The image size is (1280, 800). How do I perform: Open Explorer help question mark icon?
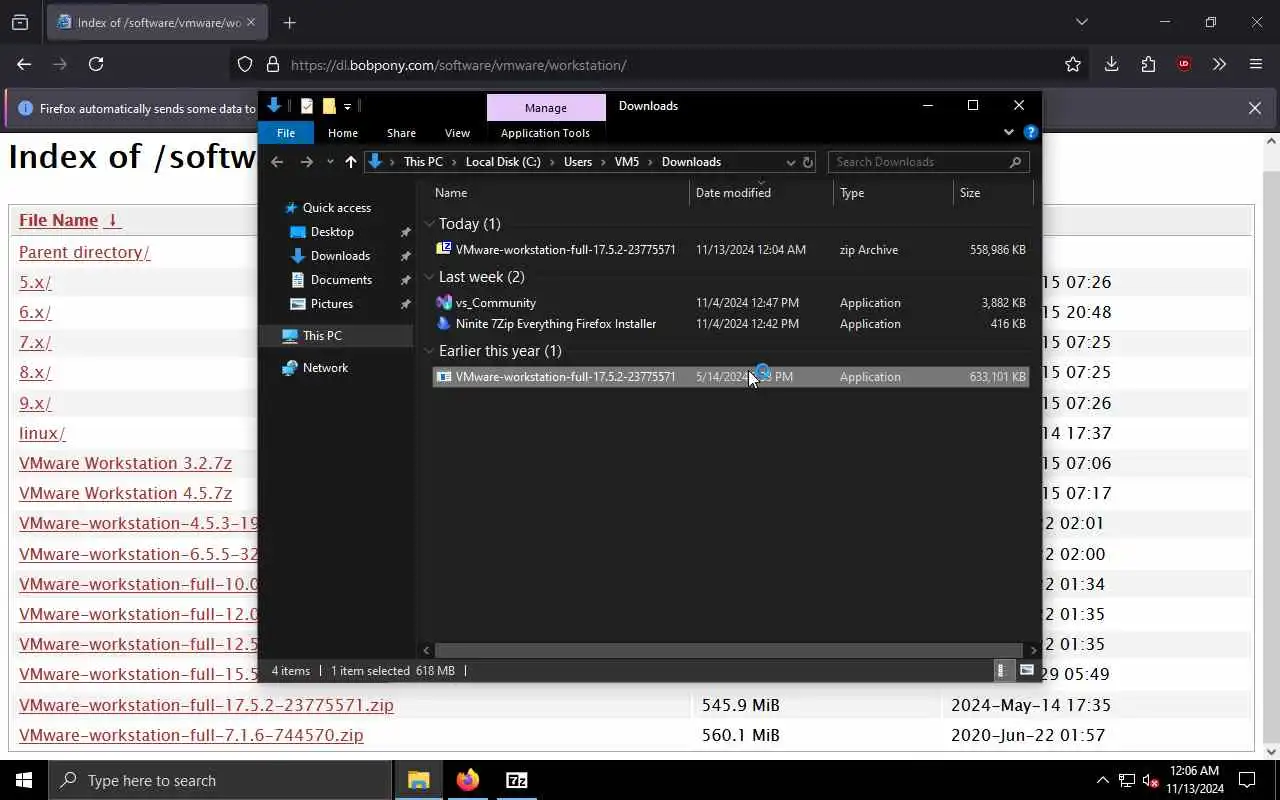click(1031, 132)
